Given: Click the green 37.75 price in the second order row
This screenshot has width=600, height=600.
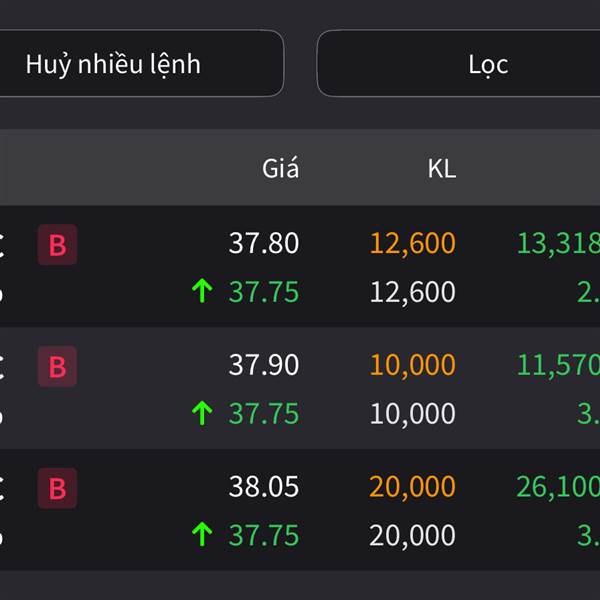Looking at the screenshot, I should (264, 414).
